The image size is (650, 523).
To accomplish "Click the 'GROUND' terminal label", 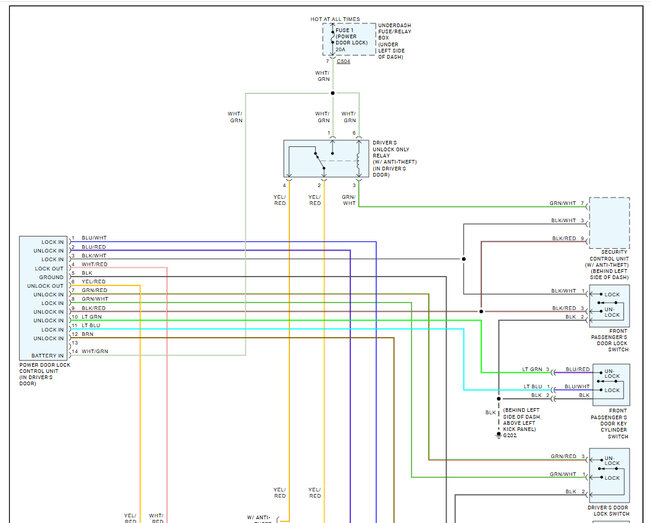I will pyautogui.click(x=51, y=277).
